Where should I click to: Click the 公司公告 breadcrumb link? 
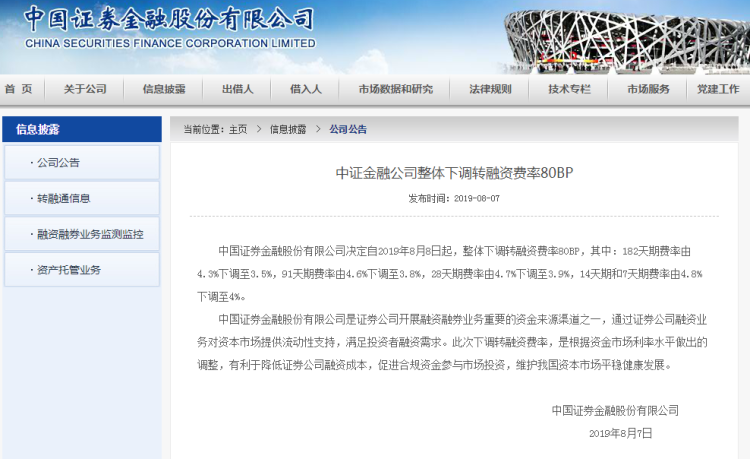point(348,129)
